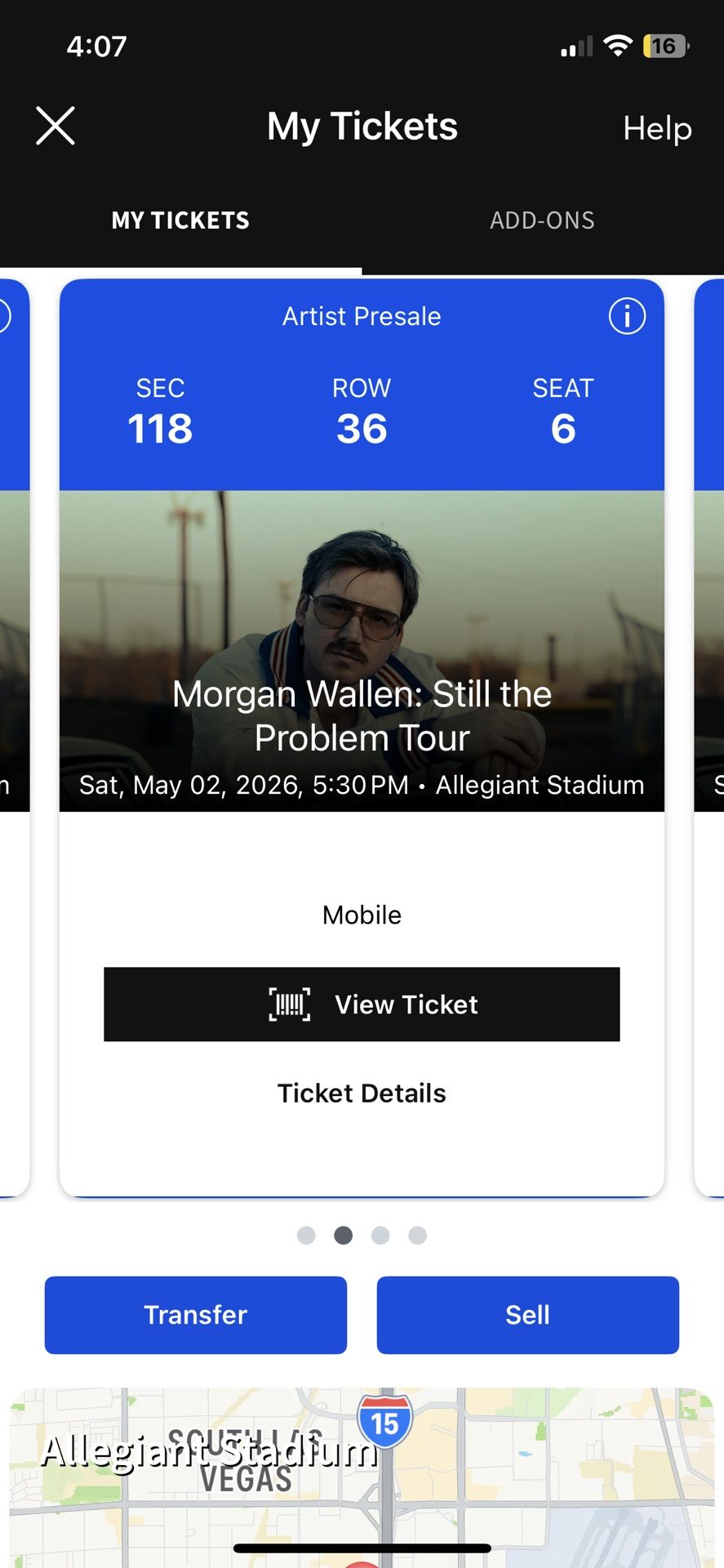Jump to the first ticket page dot
The image size is (724, 1568).
point(306,1236)
